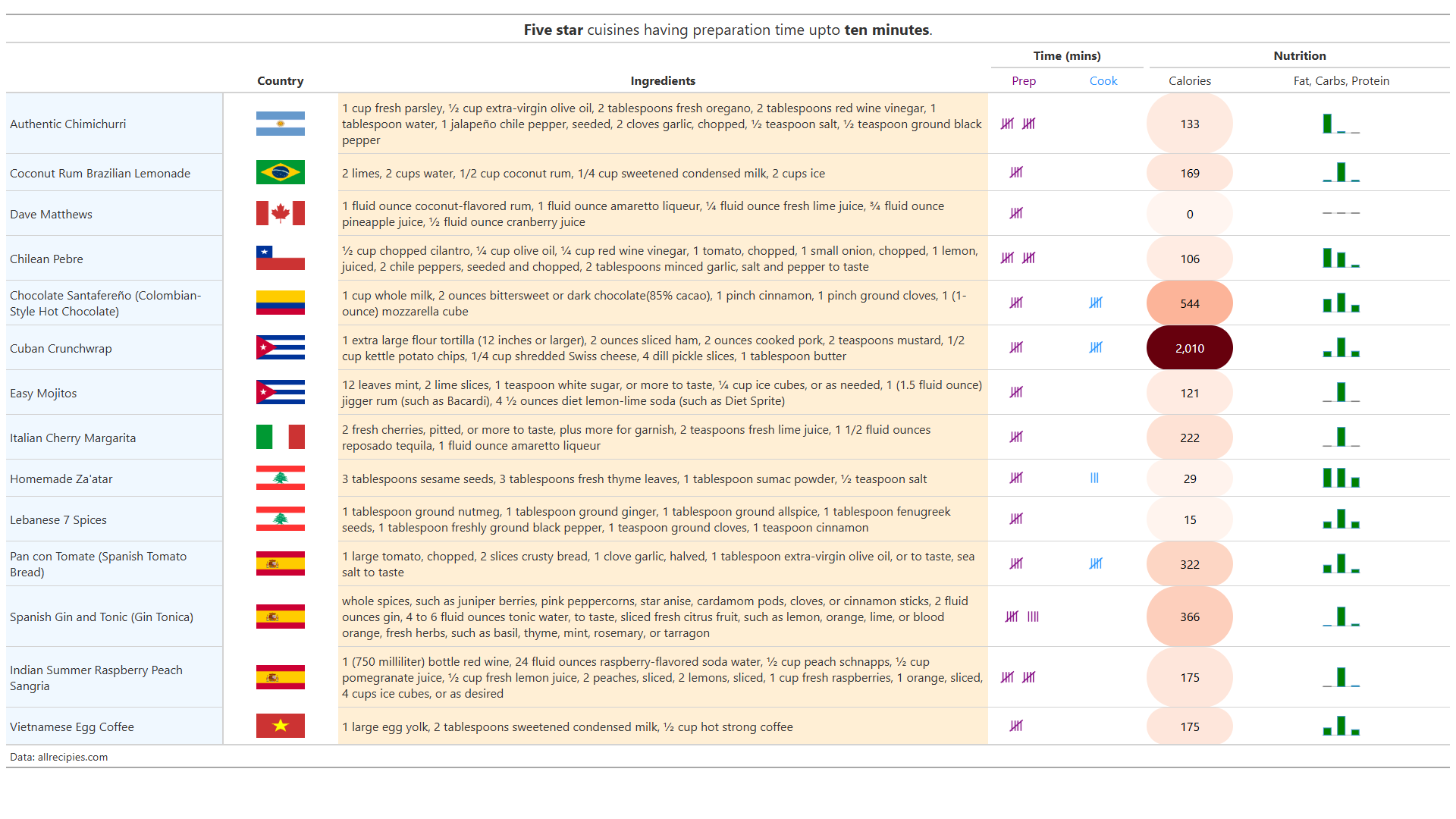Open the Prep column header
This screenshot has width=1456, height=819.
coord(1023,80)
